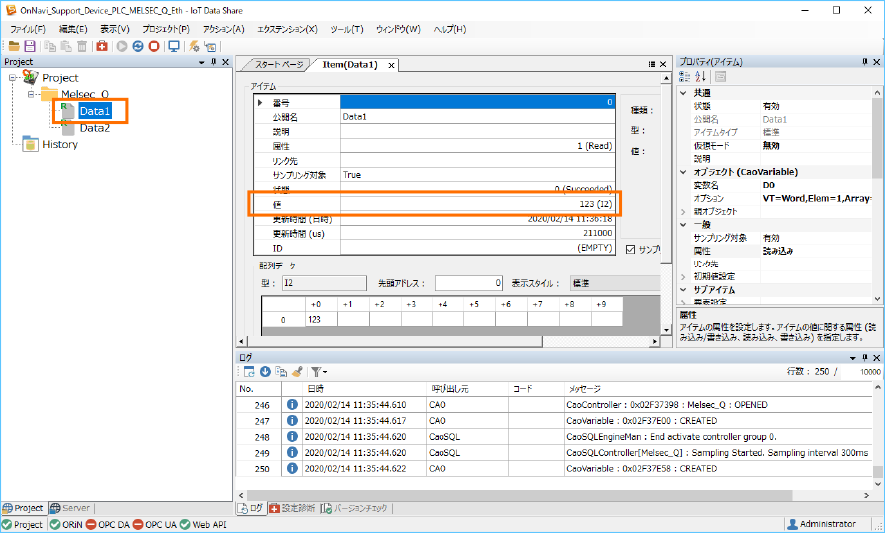Click the 先頭アドレス input field
885x533 pixels.
point(468,283)
